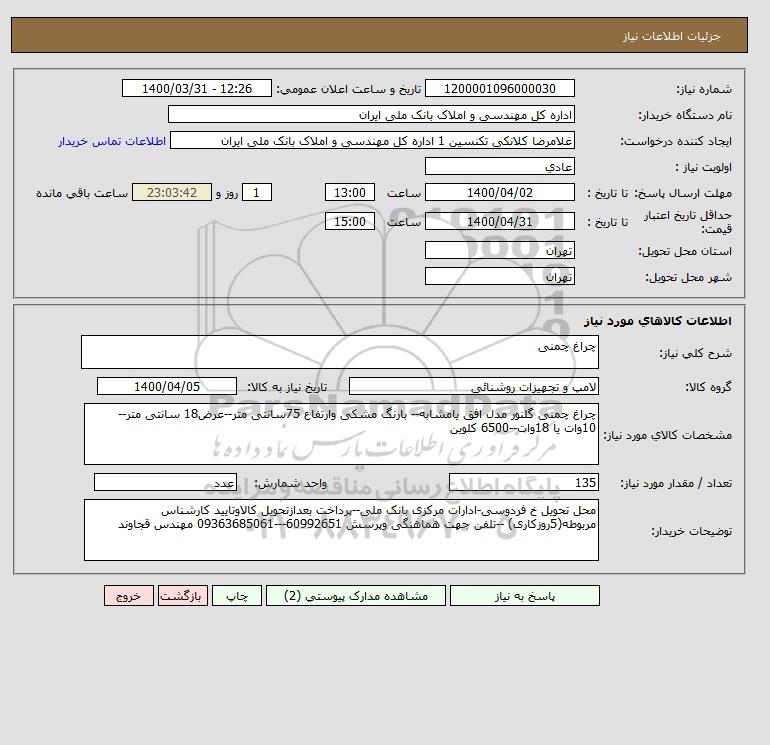Click label حداقل تاریخ اعتبار قیمت
The image size is (770, 745).
688,222
